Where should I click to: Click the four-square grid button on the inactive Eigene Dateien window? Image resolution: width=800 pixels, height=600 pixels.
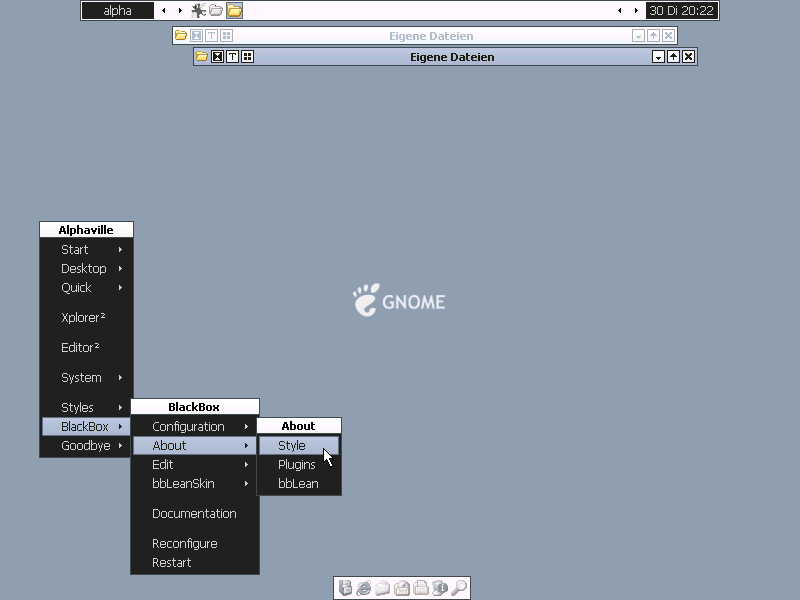(x=227, y=35)
